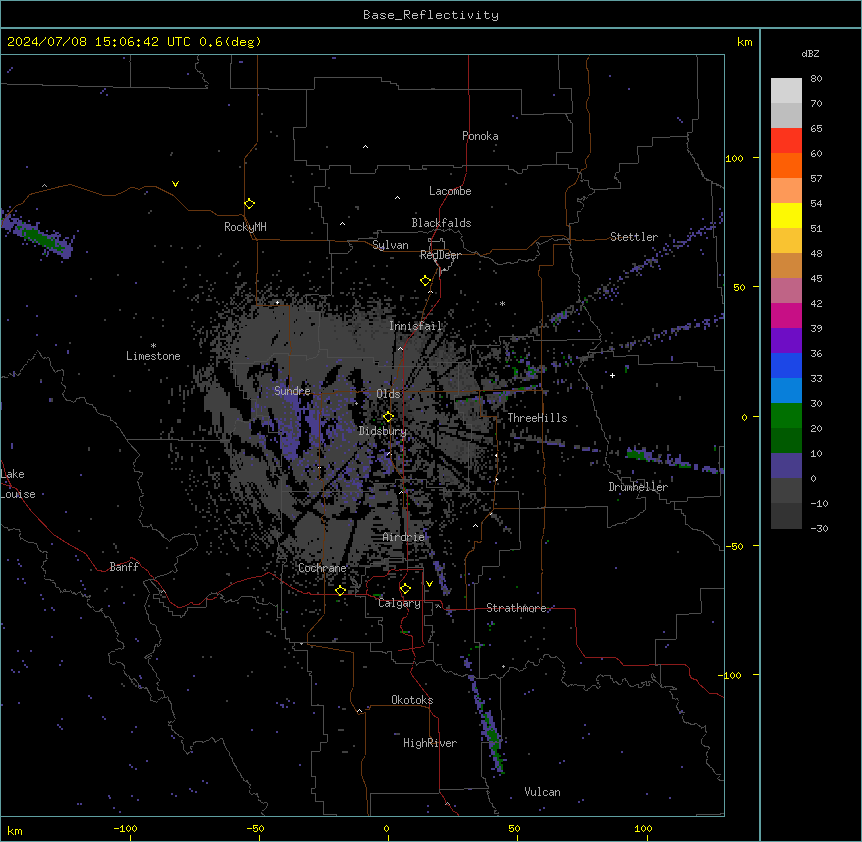Click the HighRiver city label
Viewport: 862px width, 842px height.
coord(430,743)
